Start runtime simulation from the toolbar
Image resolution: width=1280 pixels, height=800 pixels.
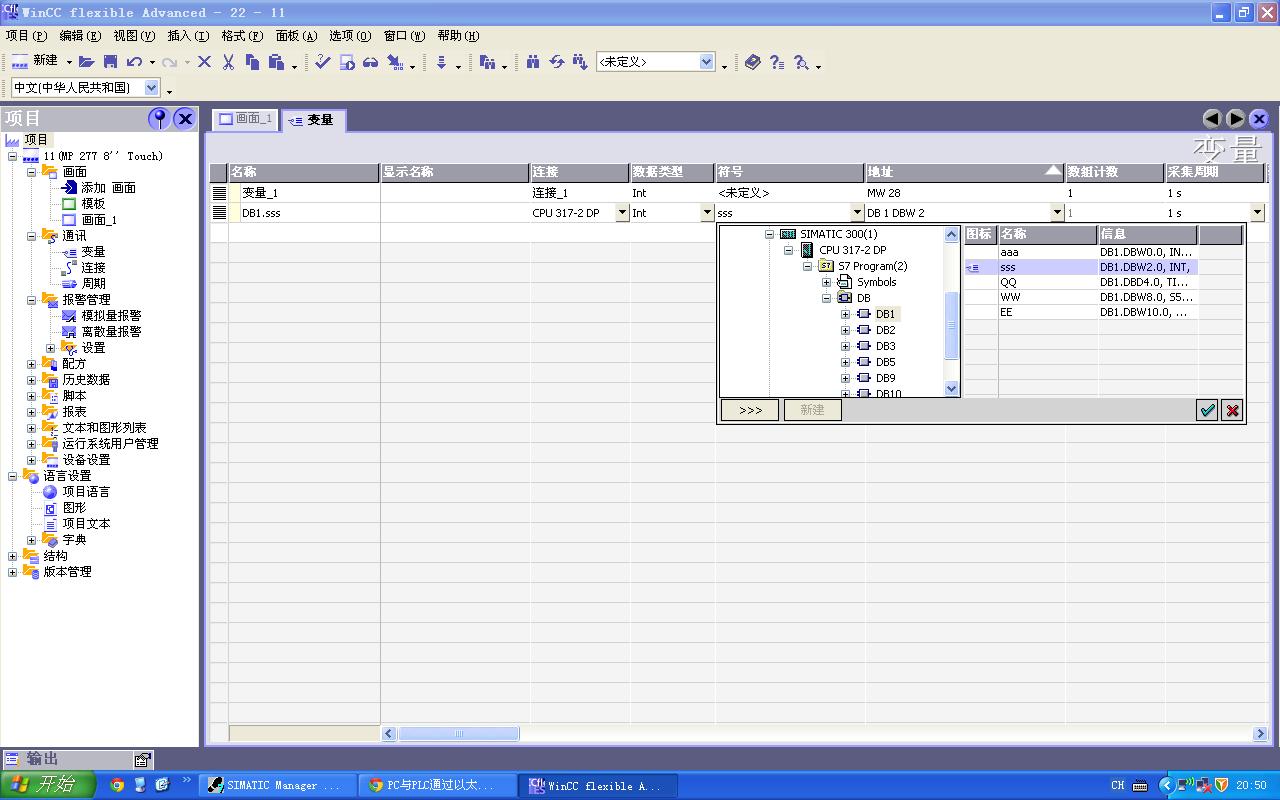coord(347,62)
